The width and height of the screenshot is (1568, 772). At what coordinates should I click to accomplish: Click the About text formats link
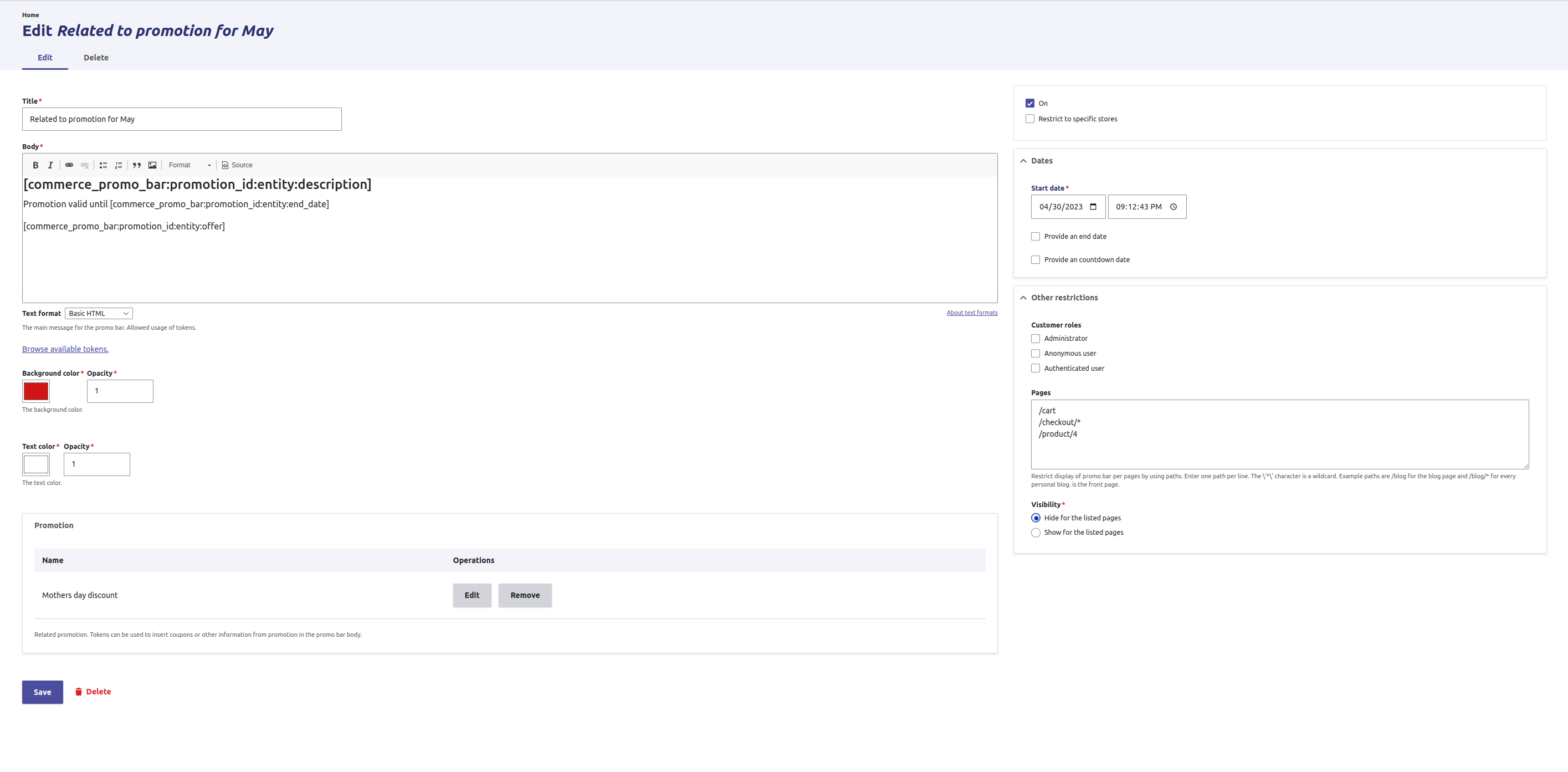[972, 312]
